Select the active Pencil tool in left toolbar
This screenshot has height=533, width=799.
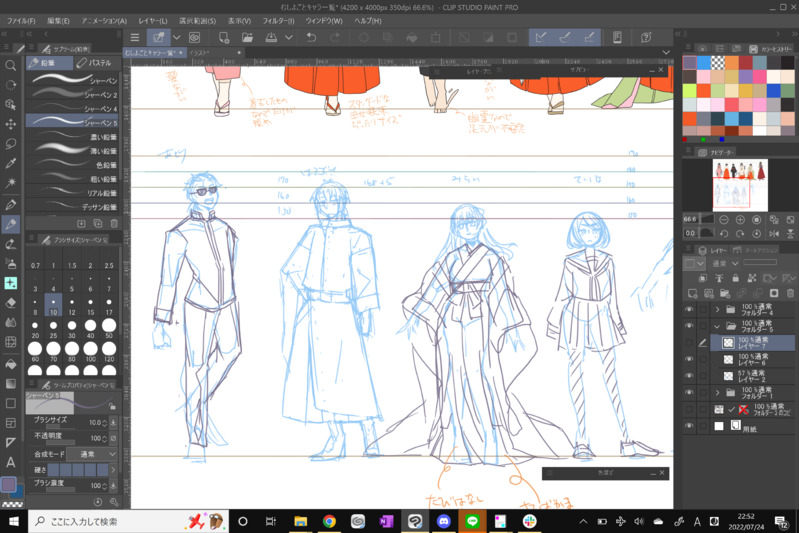(10, 224)
